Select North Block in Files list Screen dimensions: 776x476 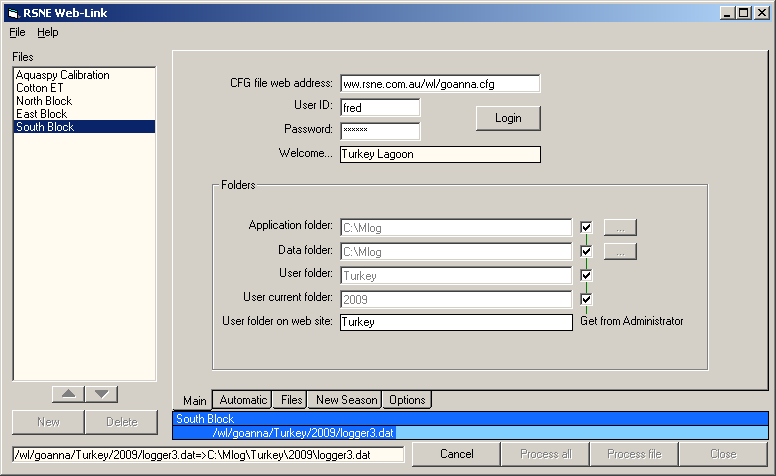[44, 101]
